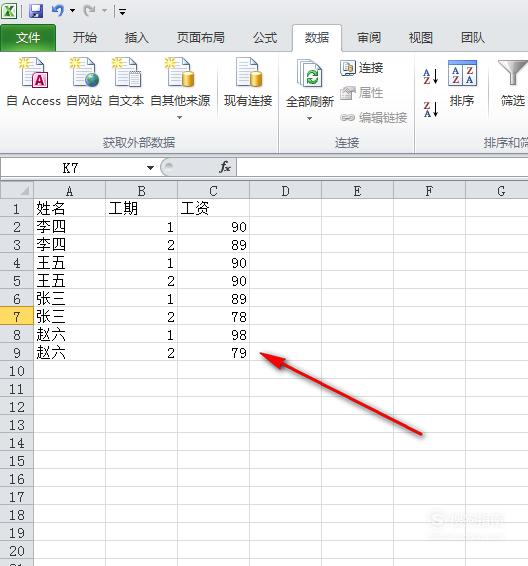Click 赵六 in row 9

tap(69, 353)
